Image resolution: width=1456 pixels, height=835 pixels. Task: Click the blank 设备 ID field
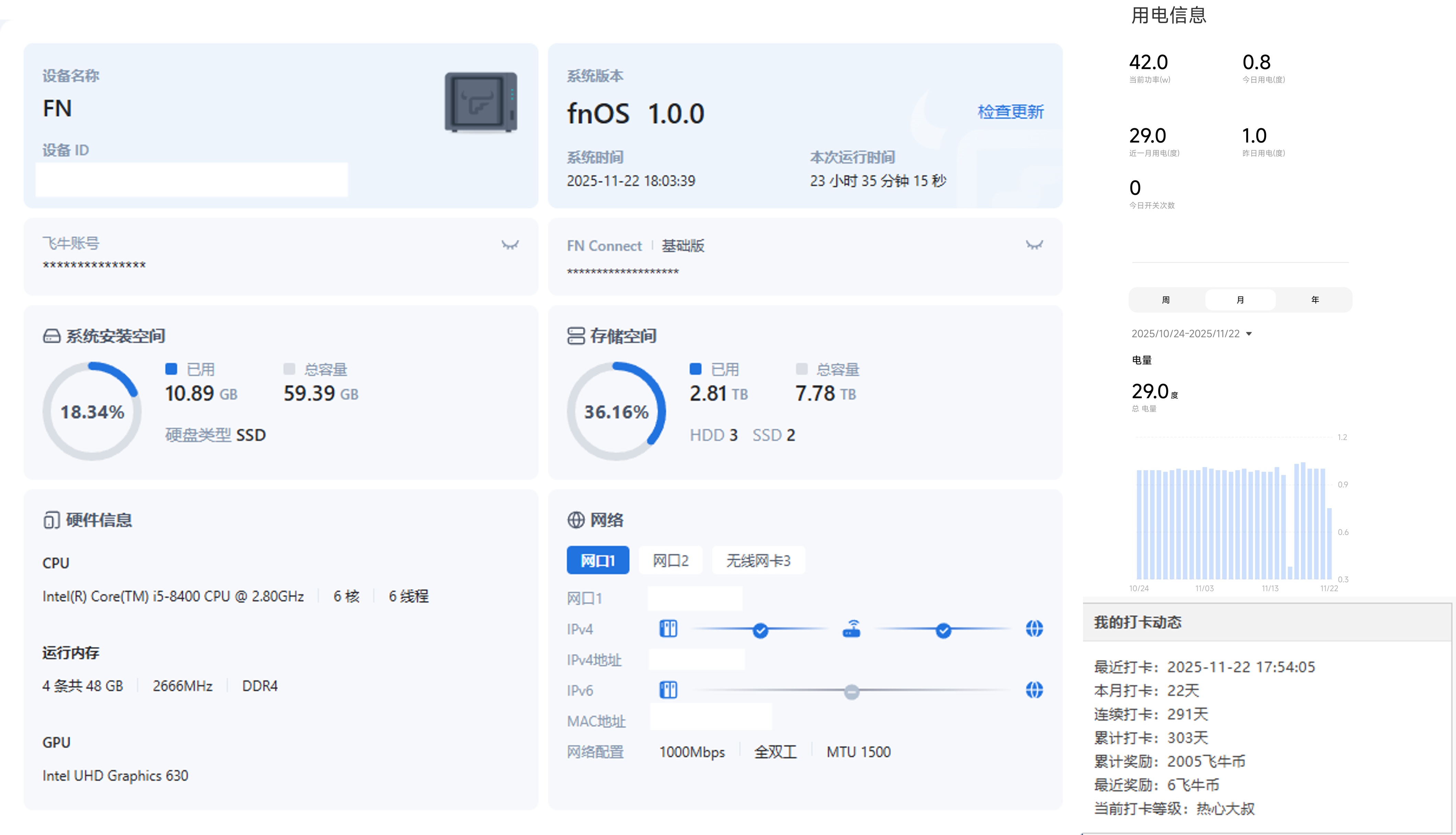(x=192, y=180)
